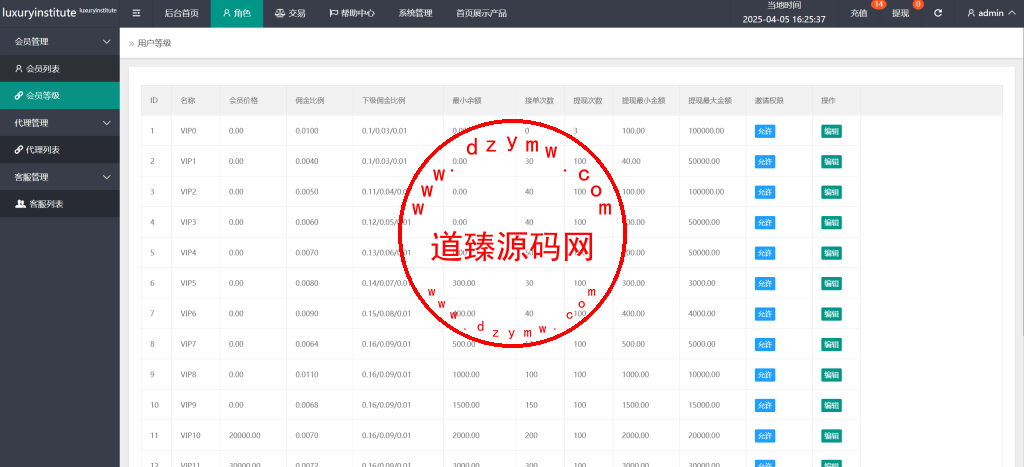
Task: Click 编辑 button for VIP8 row
Action: pyautogui.click(x=831, y=375)
